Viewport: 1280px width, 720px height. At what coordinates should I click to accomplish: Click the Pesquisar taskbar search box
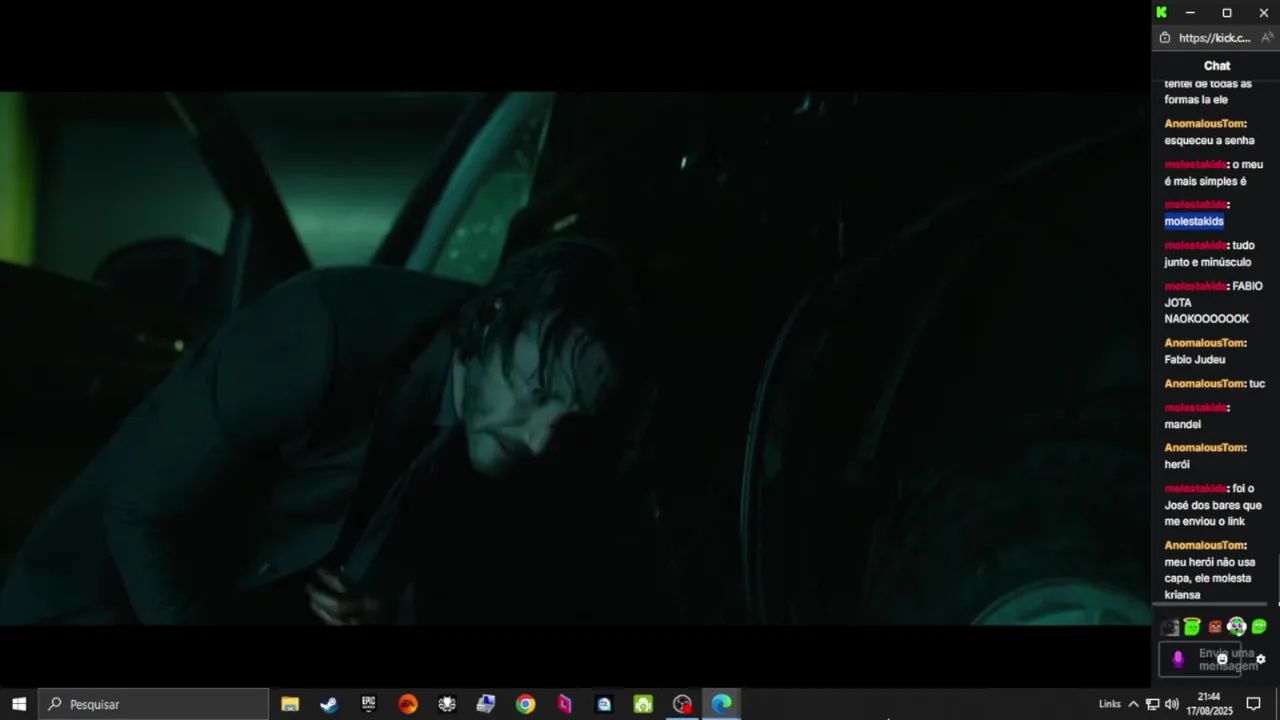click(x=154, y=704)
